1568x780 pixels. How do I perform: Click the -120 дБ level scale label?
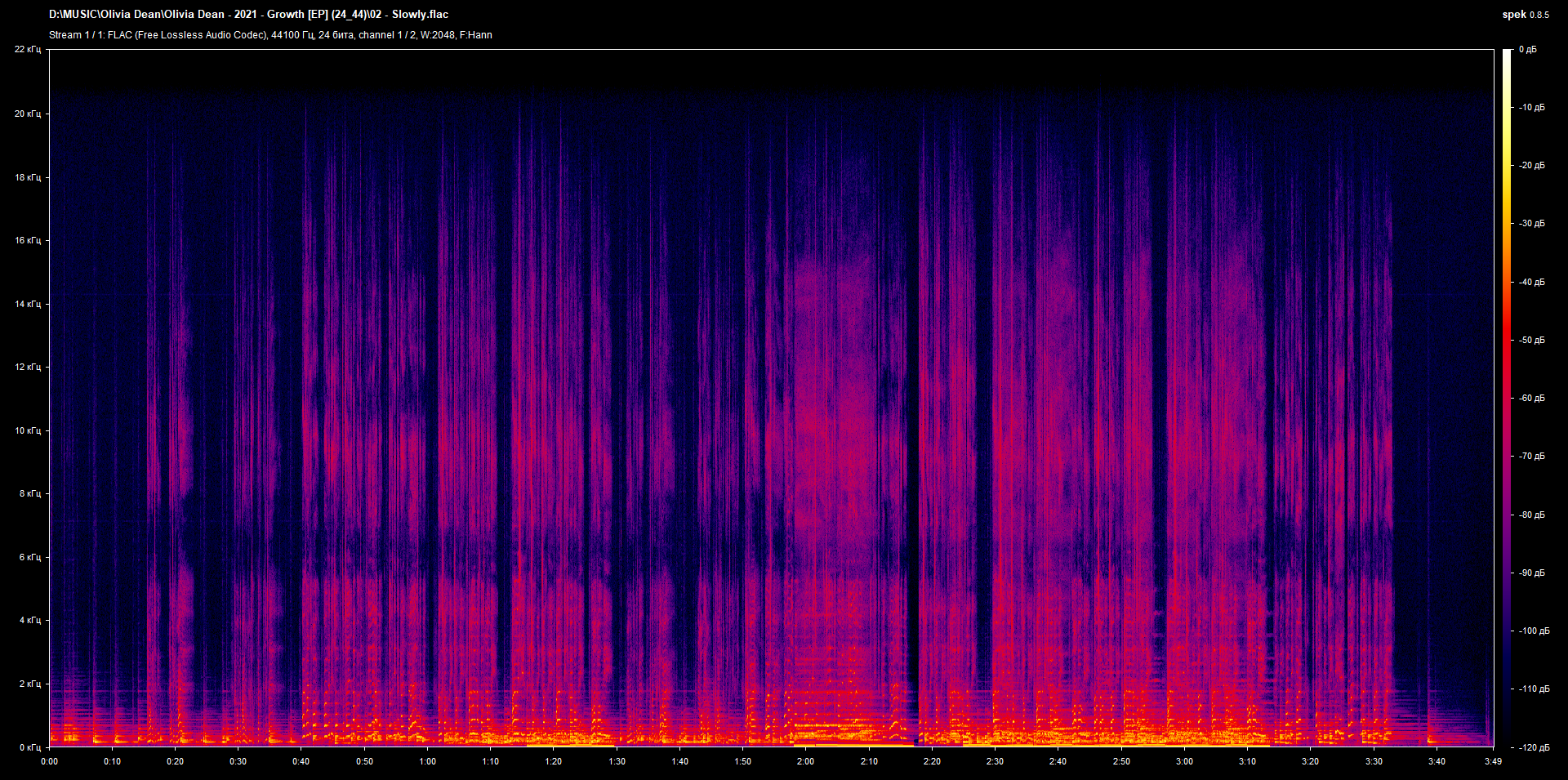click(1534, 747)
